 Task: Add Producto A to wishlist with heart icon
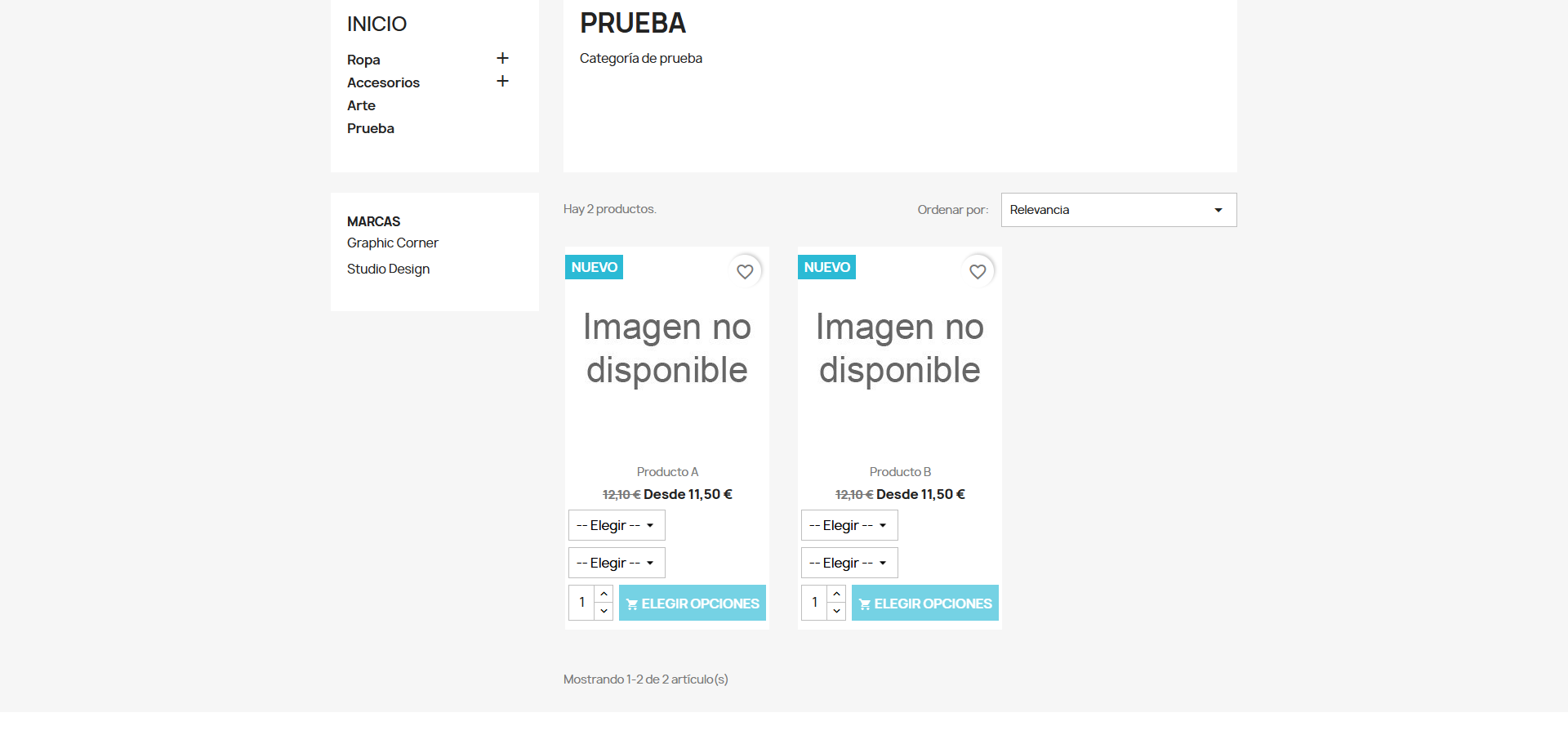(745, 271)
